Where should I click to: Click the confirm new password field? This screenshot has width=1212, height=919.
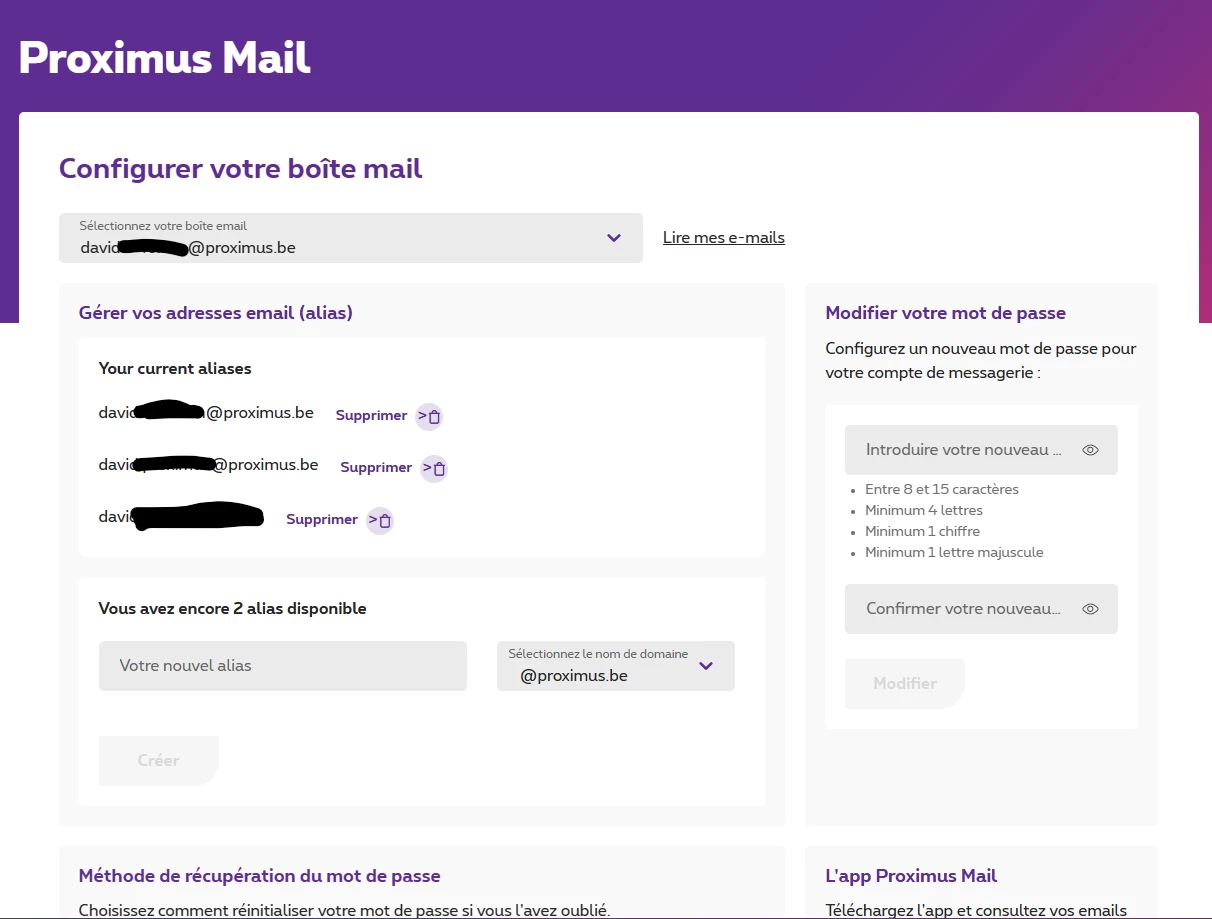[963, 609]
